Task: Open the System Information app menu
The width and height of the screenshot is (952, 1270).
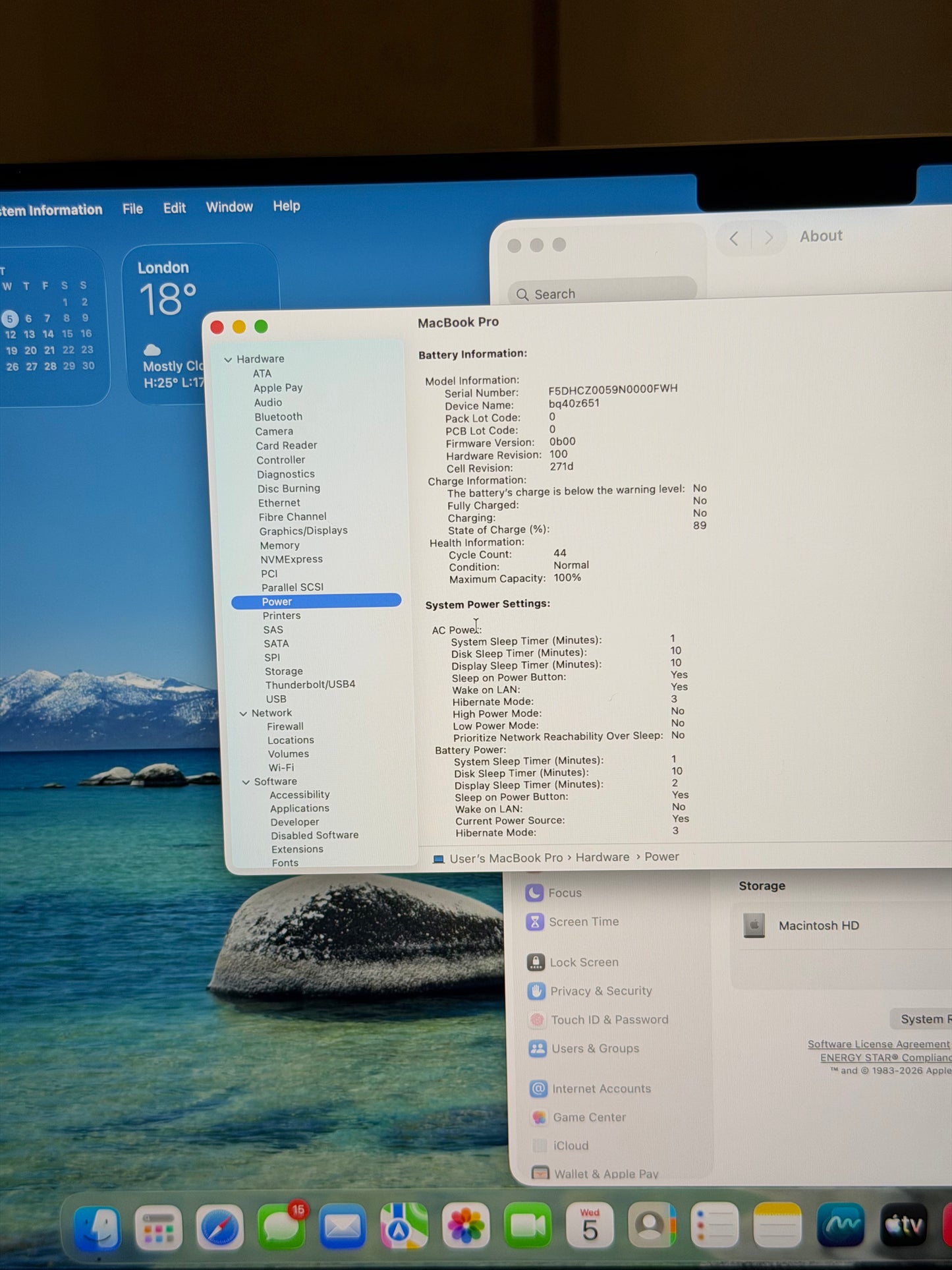Action: (x=51, y=210)
